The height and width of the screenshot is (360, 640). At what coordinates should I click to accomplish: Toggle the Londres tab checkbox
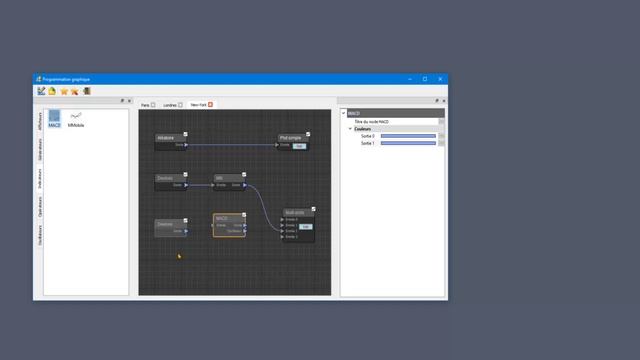[180, 105]
